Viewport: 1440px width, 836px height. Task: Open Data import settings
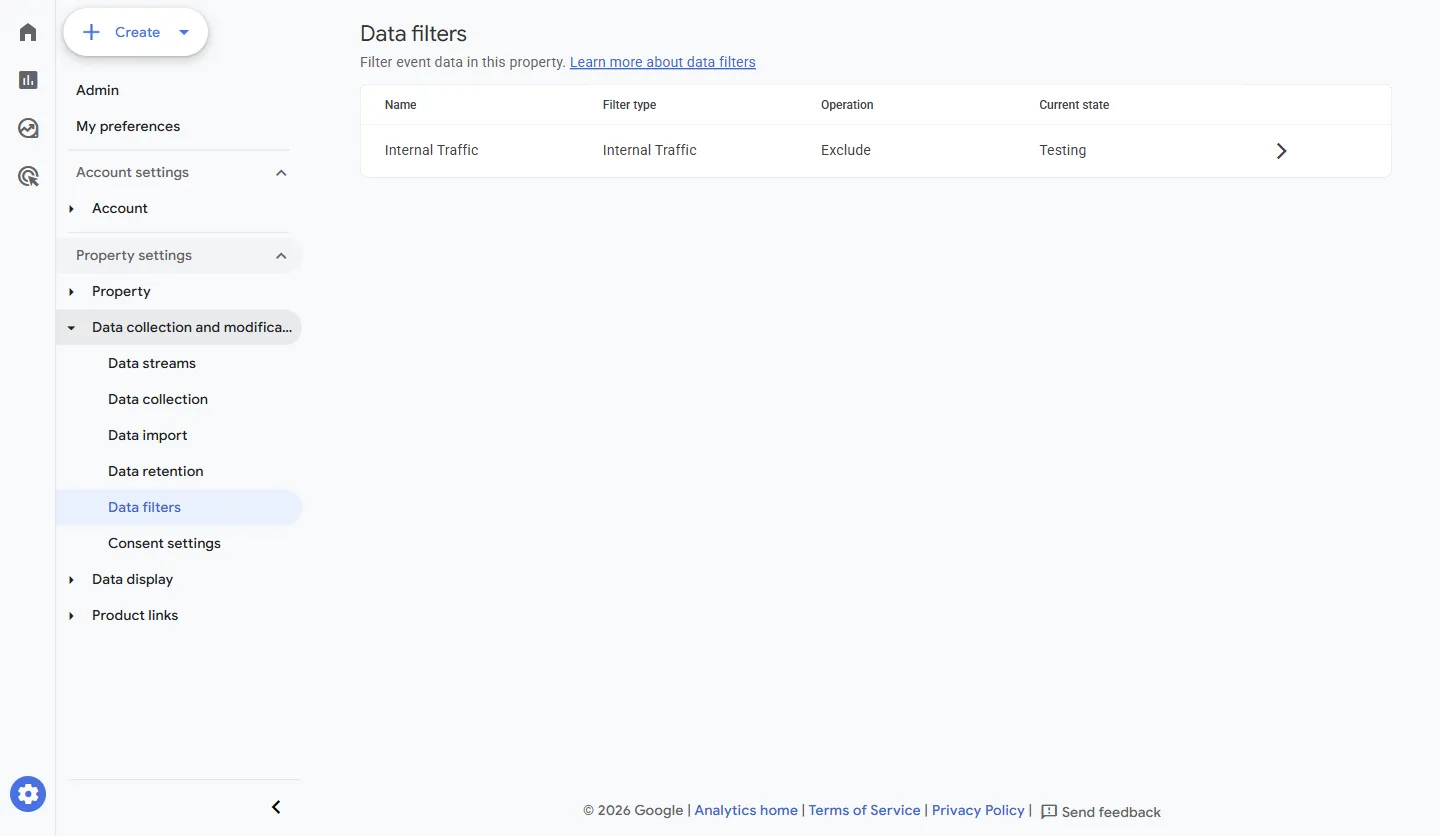[148, 435]
